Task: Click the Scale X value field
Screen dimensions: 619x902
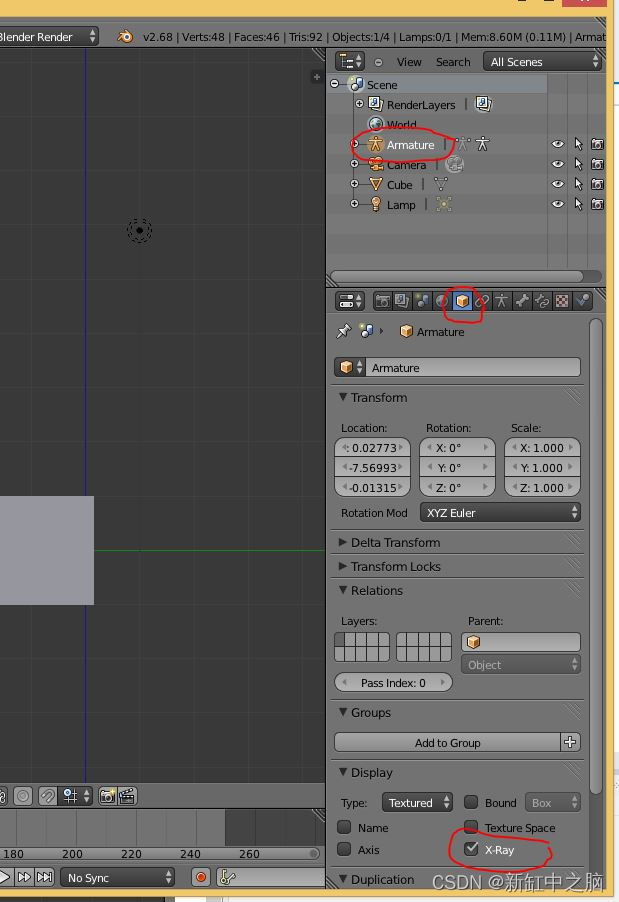Action: (542, 448)
